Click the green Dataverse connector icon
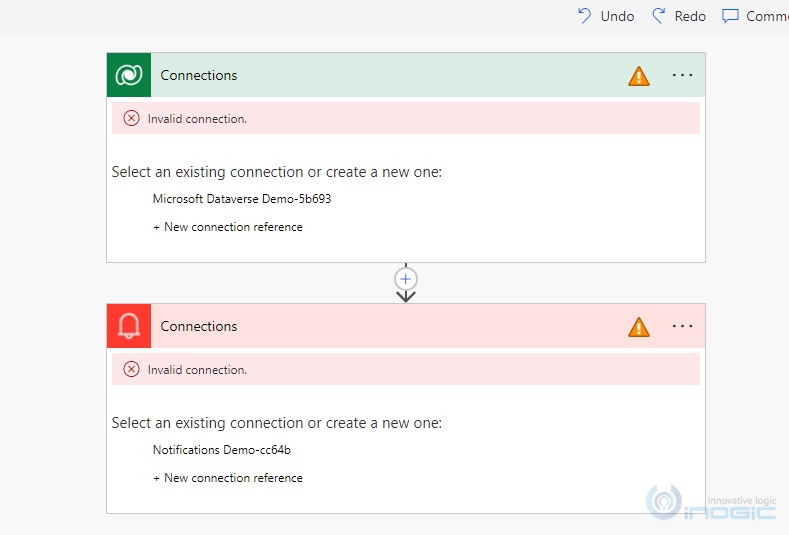Screen dimensions: 789x535 129,75
